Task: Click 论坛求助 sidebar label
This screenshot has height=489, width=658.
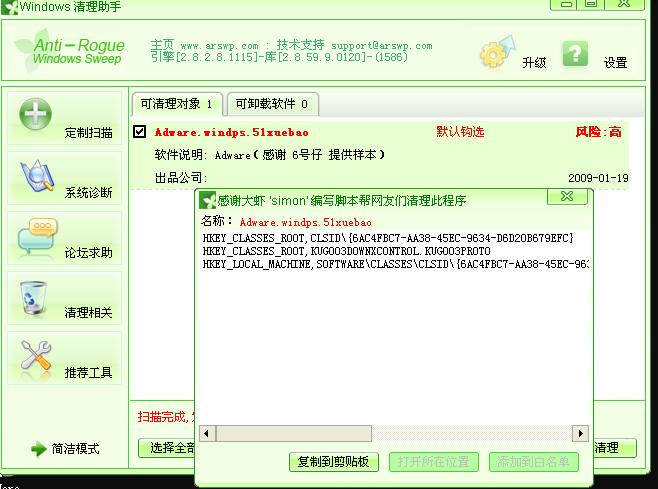Action: click(89, 253)
